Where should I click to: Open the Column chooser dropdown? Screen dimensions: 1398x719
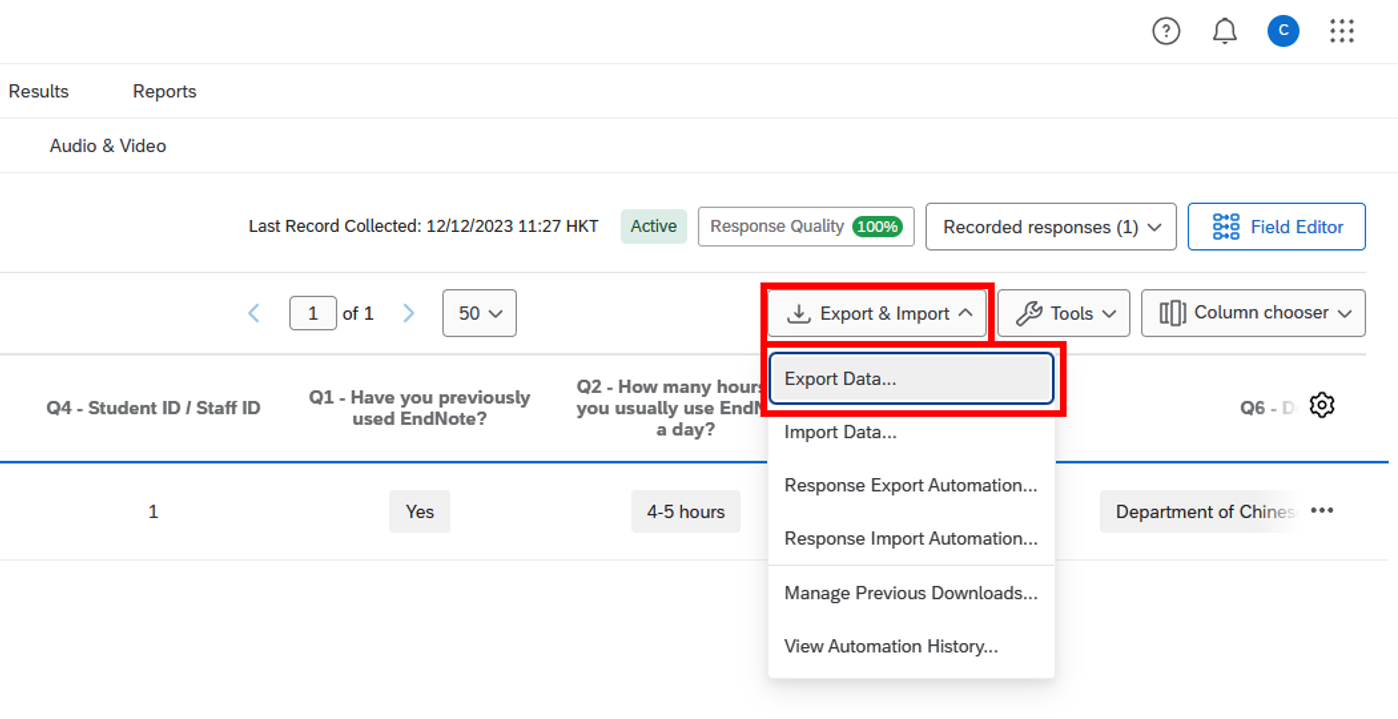pyautogui.click(x=1253, y=313)
